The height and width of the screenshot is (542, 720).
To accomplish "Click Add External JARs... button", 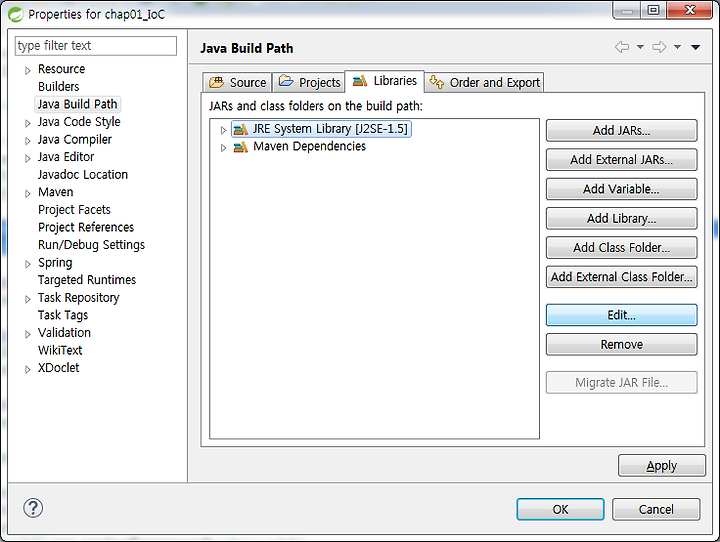I will click(621, 160).
